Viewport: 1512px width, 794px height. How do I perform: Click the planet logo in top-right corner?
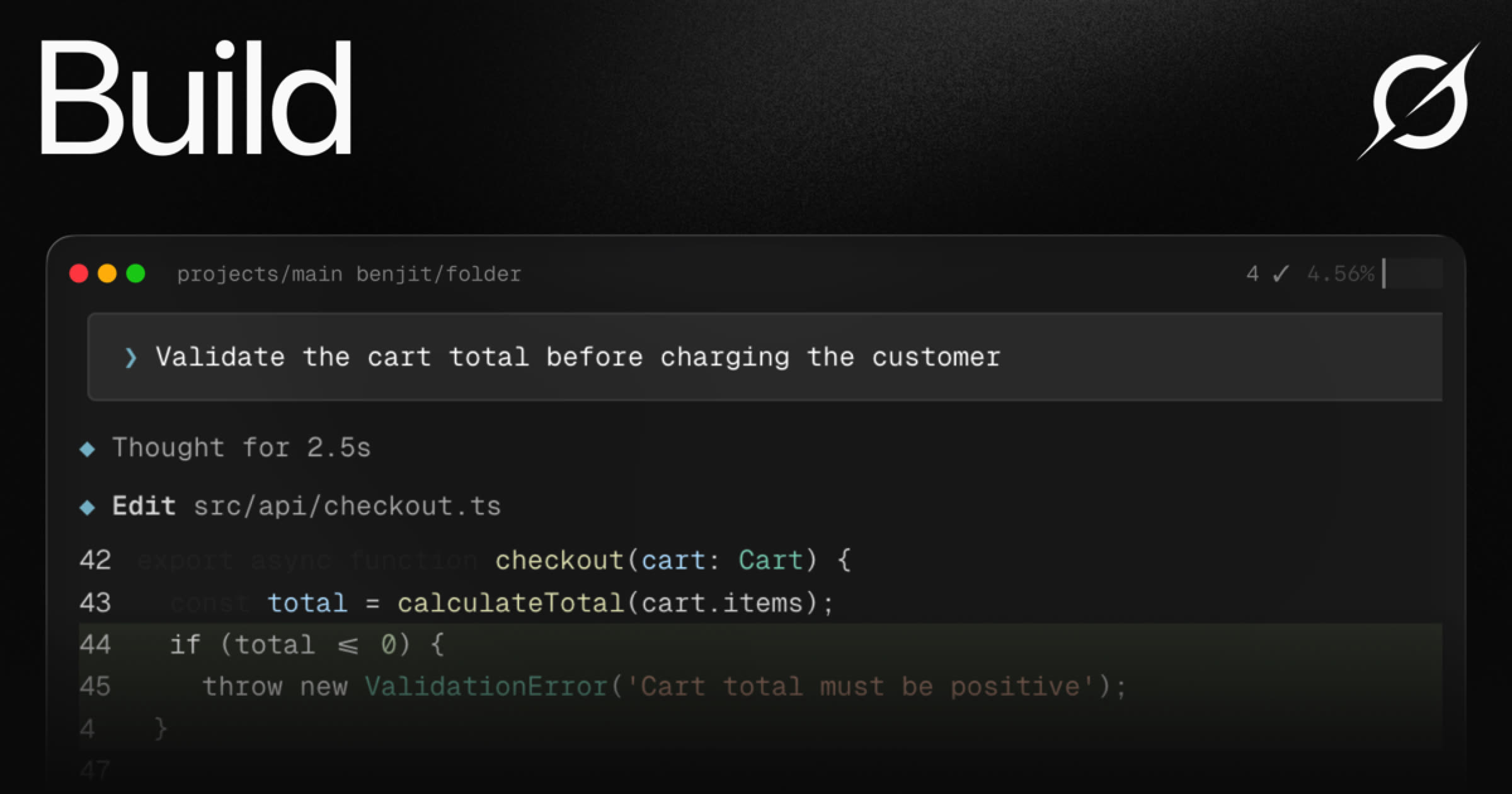pyautogui.click(x=1417, y=101)
